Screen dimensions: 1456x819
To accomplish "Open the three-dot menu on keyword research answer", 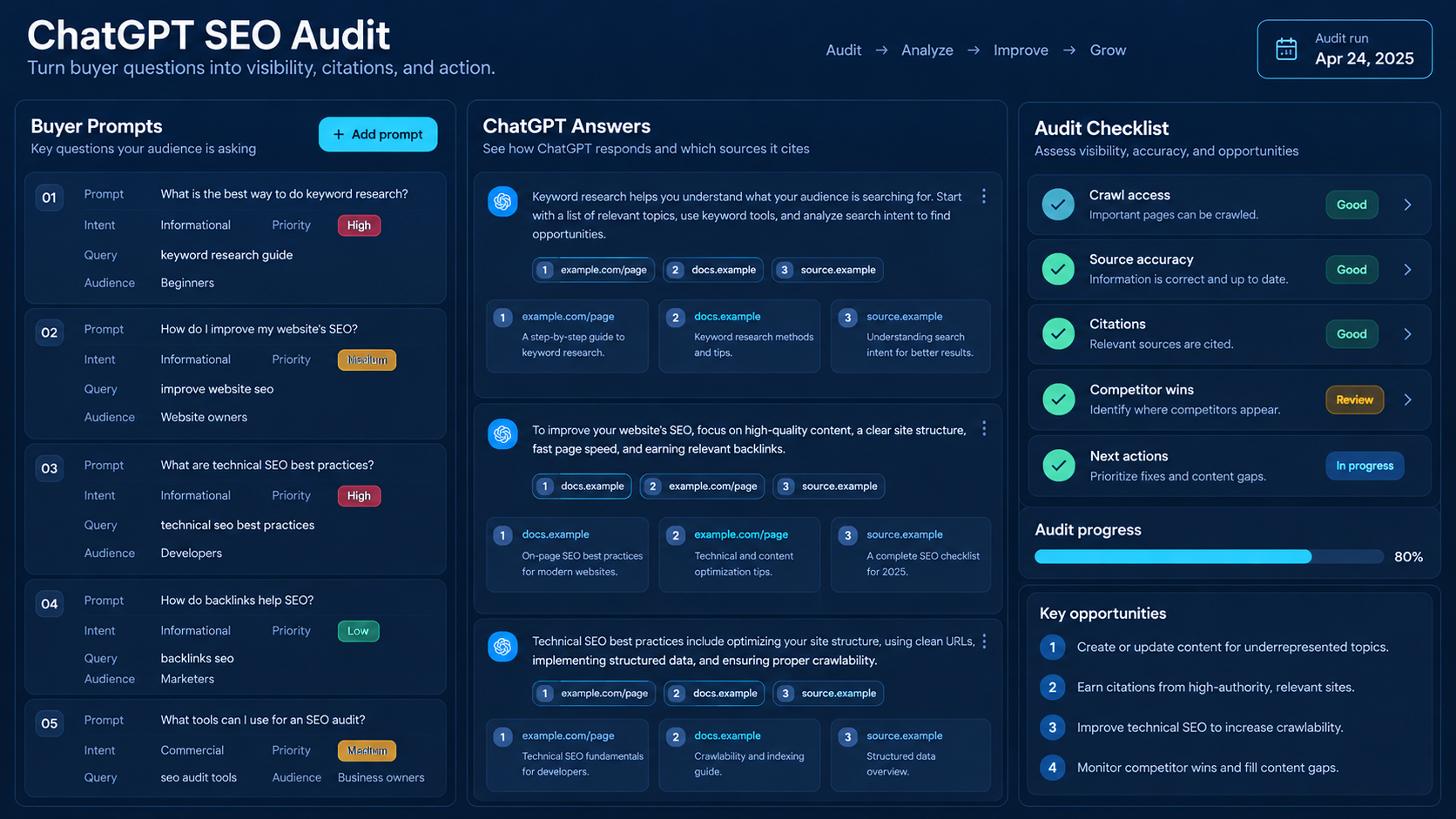I will point(984,197).
